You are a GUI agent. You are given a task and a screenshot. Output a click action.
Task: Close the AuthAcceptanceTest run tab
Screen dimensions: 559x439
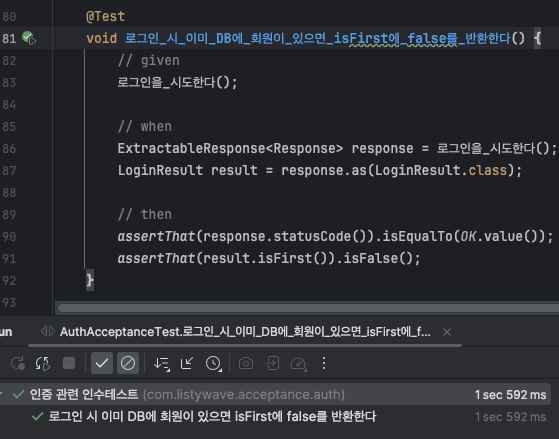(x=447, y=332)
